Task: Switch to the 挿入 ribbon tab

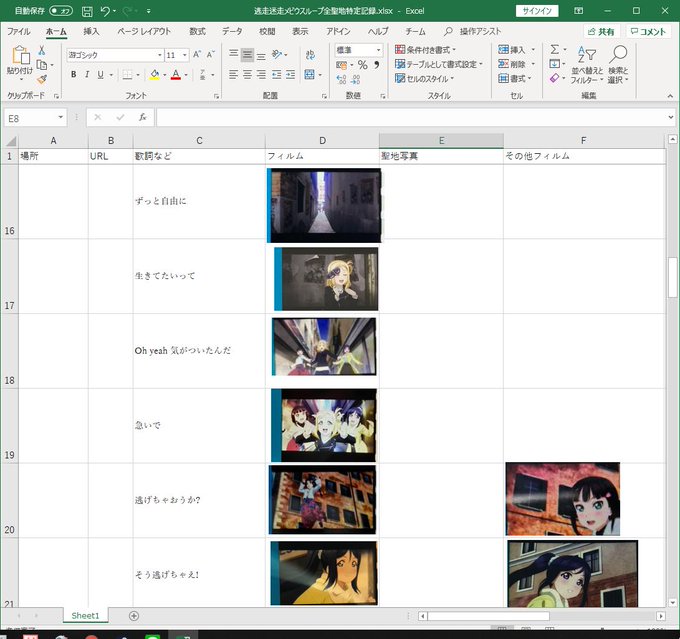Action: coord(91,31)
